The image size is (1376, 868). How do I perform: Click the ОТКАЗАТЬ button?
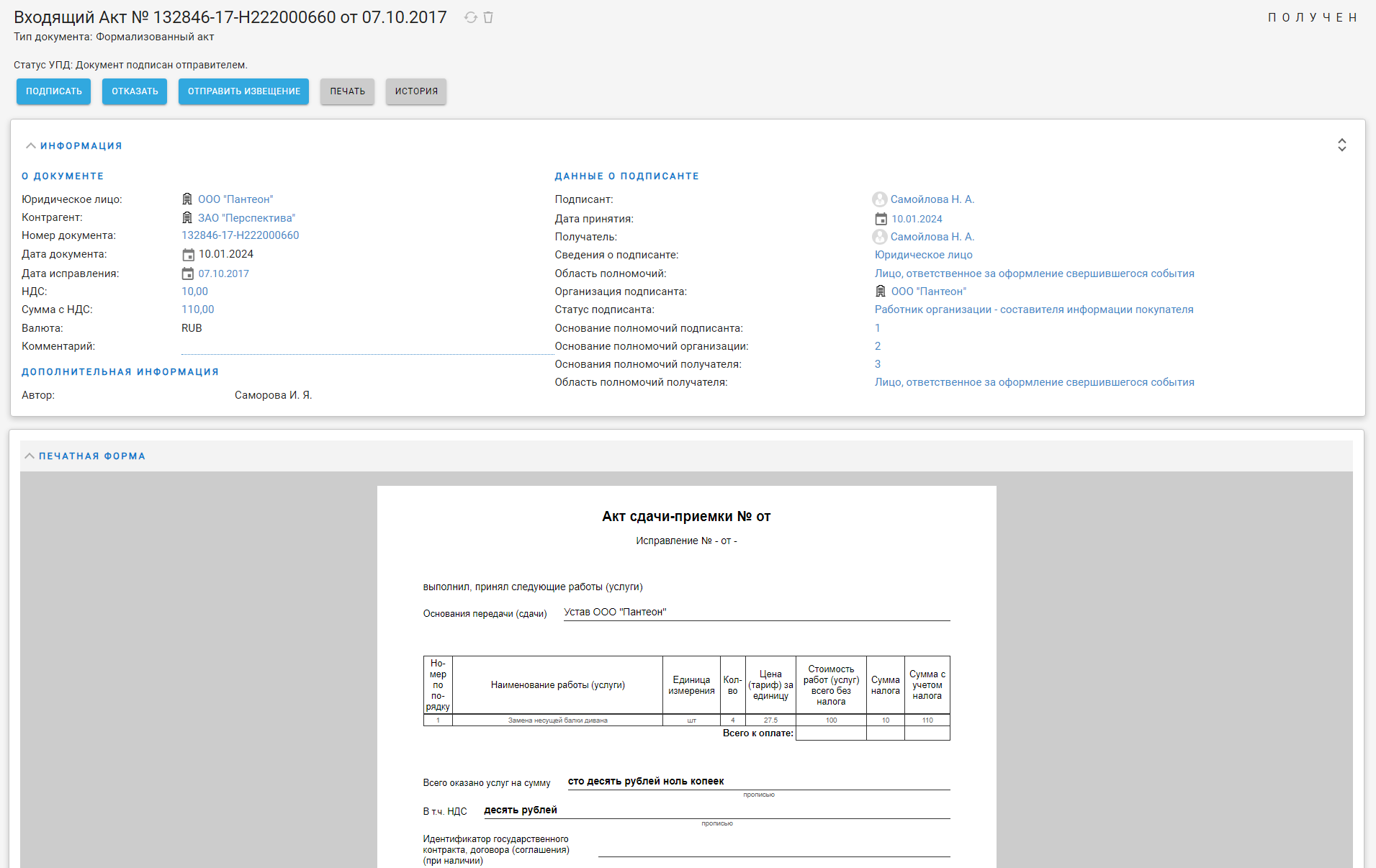[135, 91]
